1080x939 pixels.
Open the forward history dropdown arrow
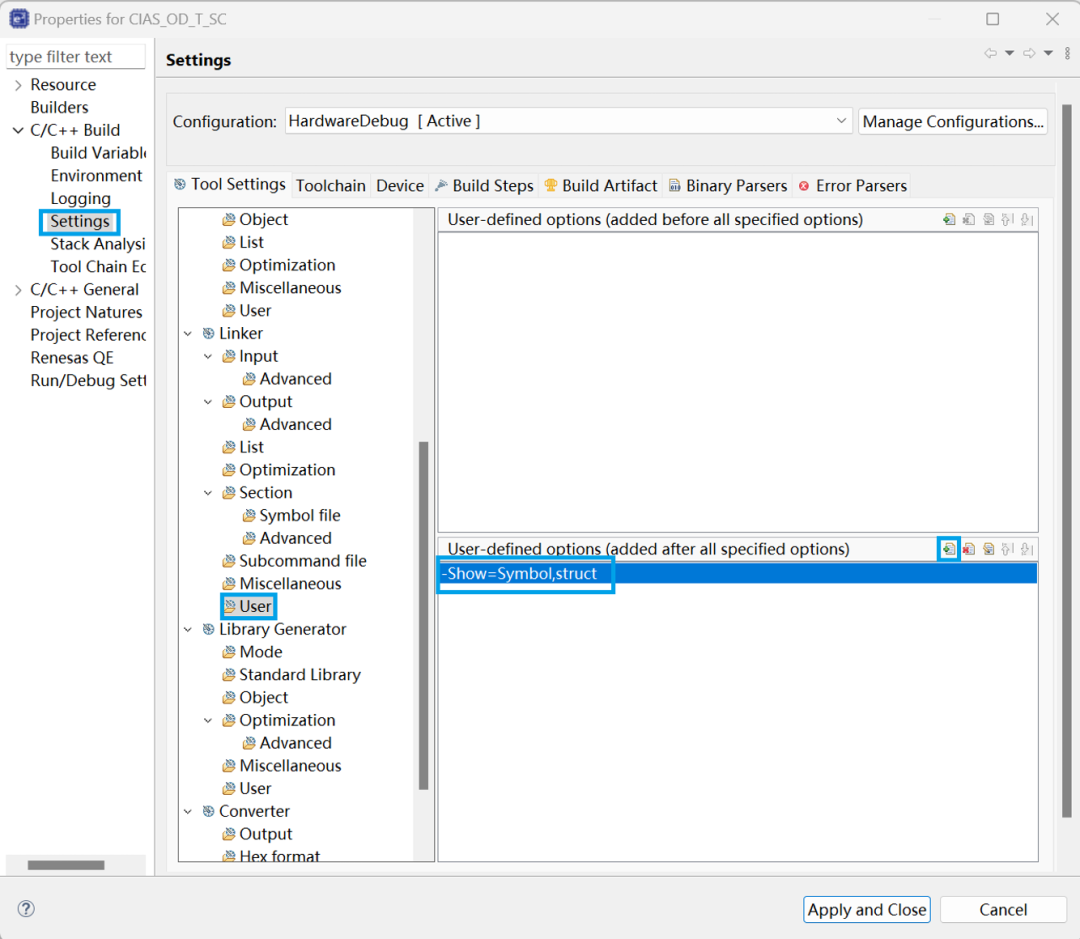1048,53
